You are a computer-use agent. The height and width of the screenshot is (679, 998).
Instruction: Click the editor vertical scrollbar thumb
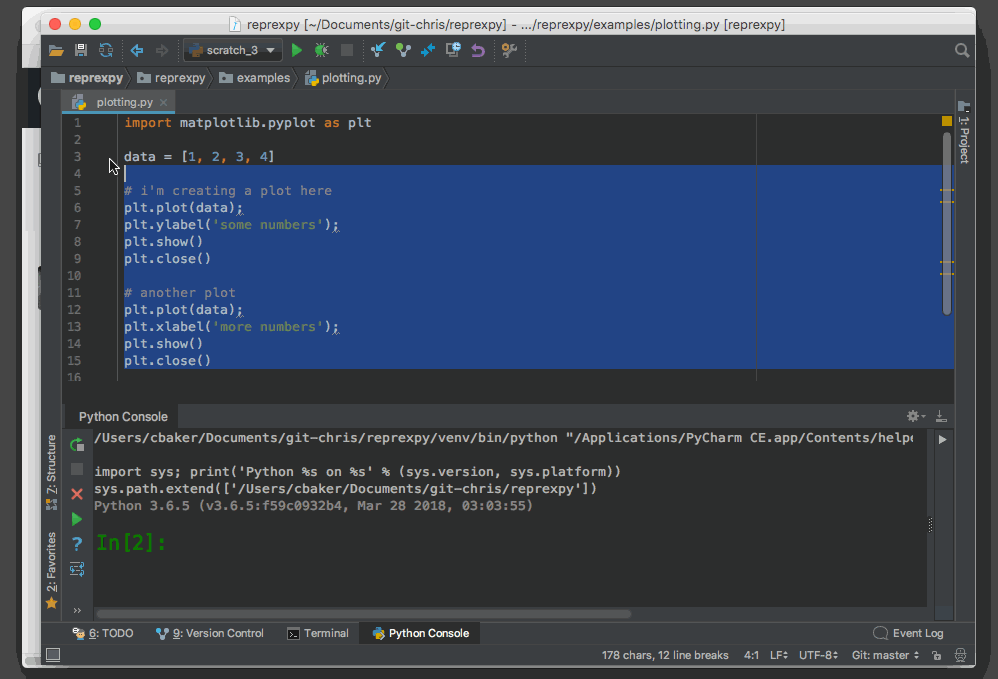(x=946, y=223)
